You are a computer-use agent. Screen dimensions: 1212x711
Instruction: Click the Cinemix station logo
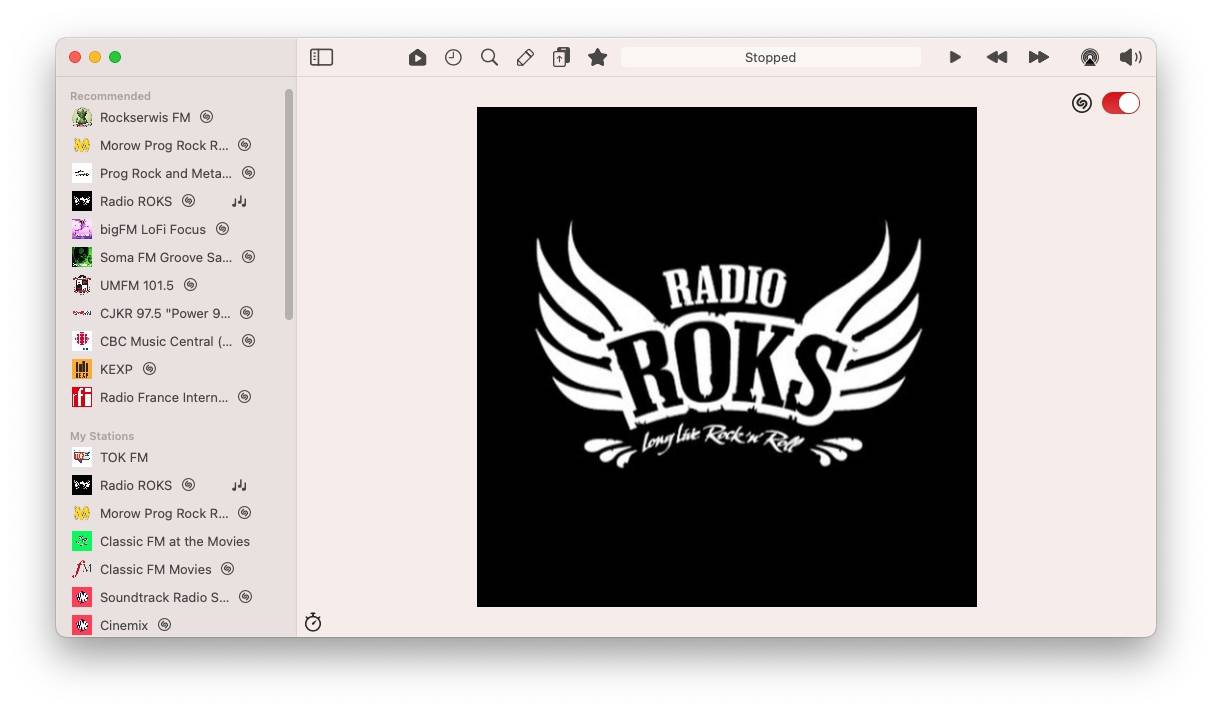pos(82,625)
